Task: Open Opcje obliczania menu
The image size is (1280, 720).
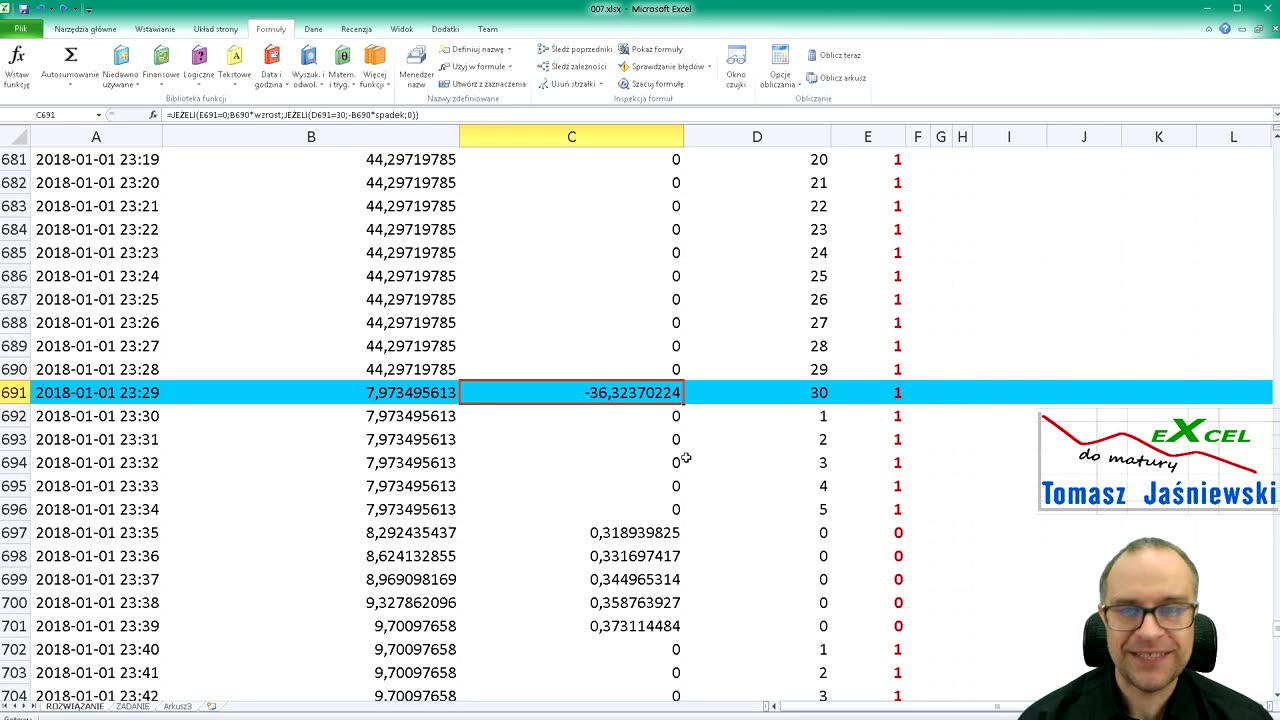Action: point(780,67)
